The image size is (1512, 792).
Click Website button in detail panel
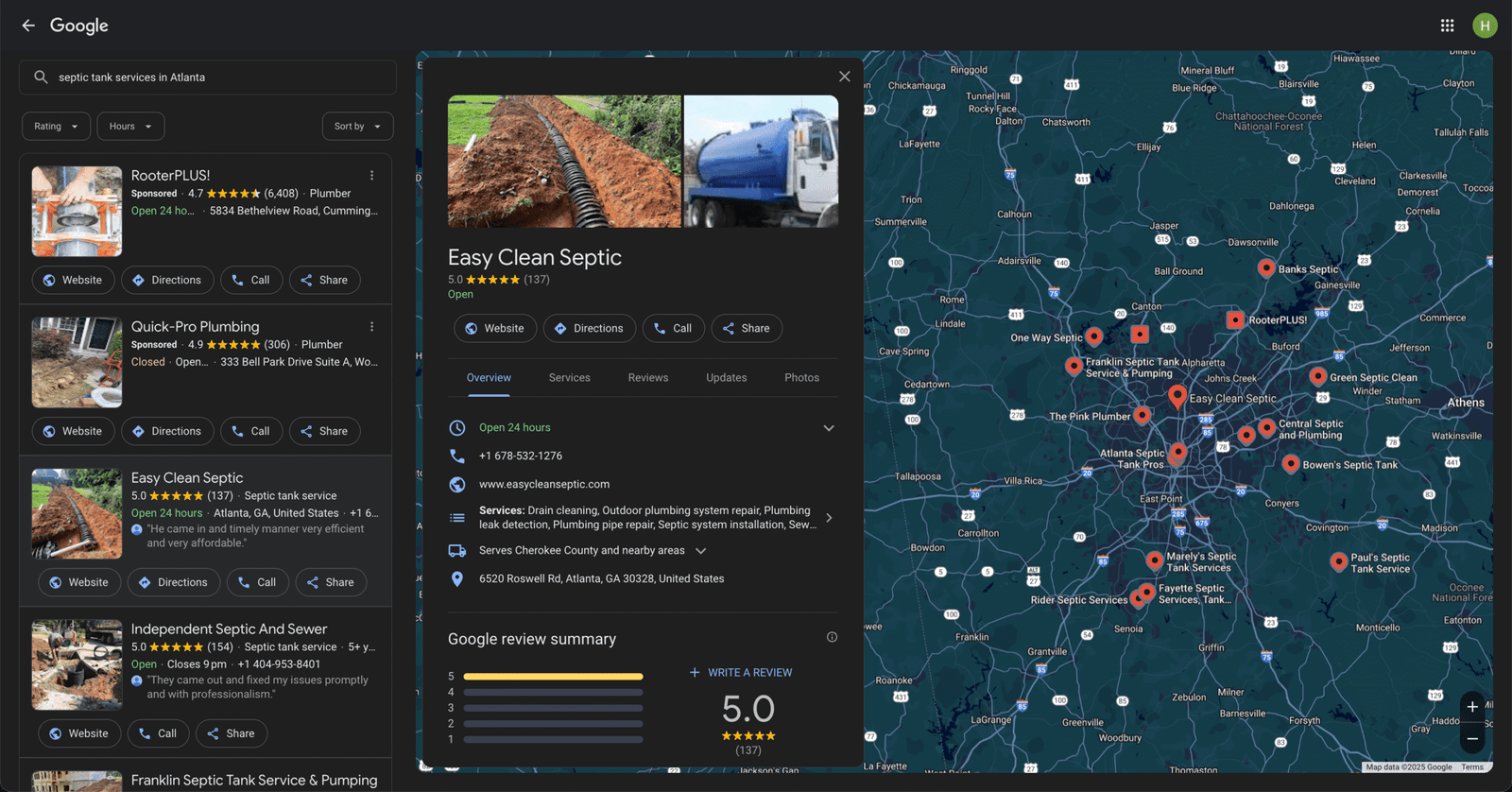point(495,328)
